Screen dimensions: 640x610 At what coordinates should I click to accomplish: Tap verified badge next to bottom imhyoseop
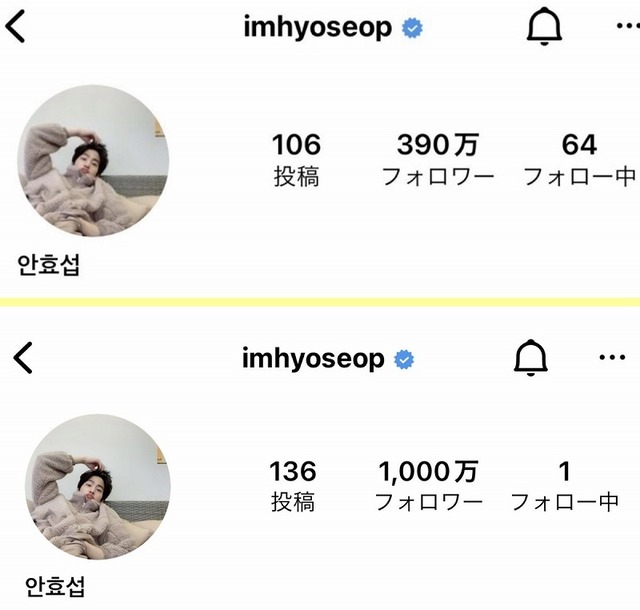(404, 359)
